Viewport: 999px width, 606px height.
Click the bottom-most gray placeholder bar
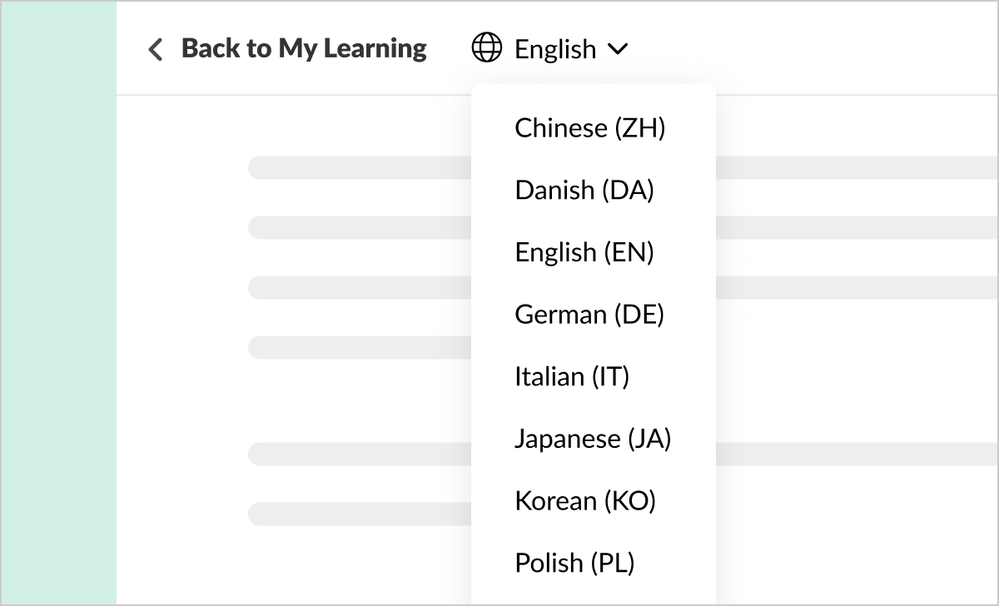pyautogui.click(x=360, y=514)
